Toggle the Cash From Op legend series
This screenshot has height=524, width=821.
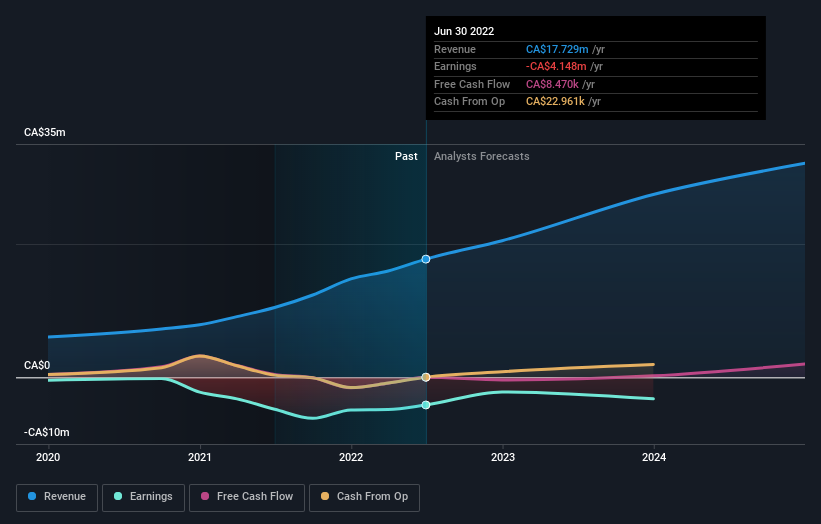point(364,497)
